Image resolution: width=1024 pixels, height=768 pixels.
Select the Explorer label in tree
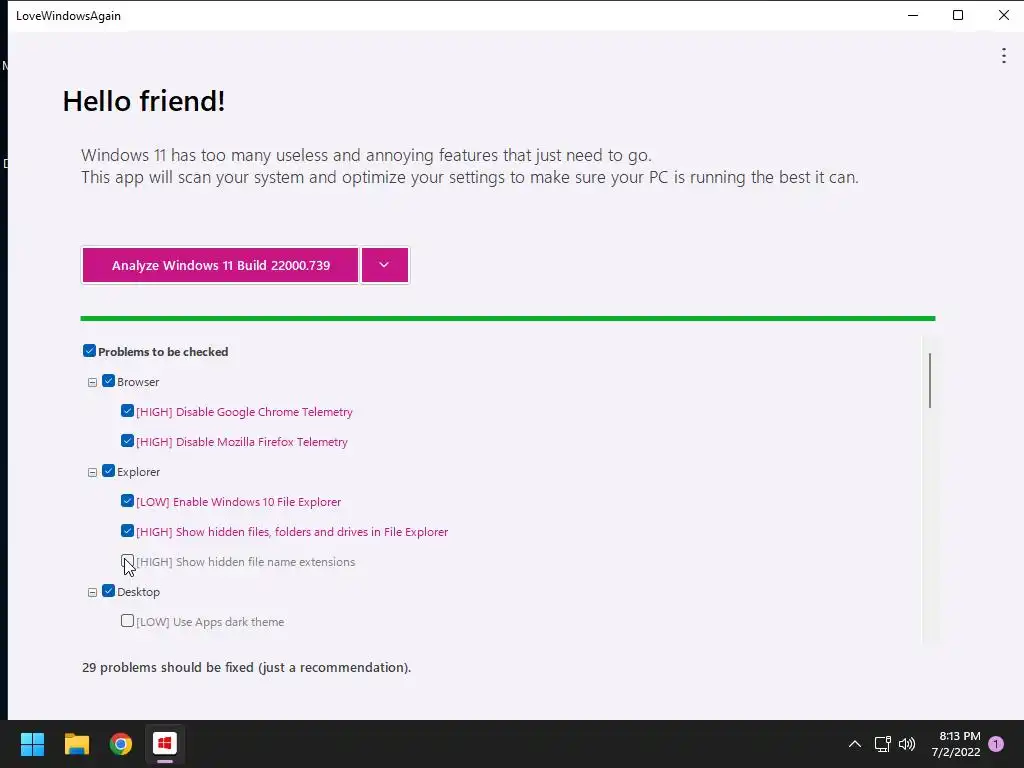coord(138,472)
